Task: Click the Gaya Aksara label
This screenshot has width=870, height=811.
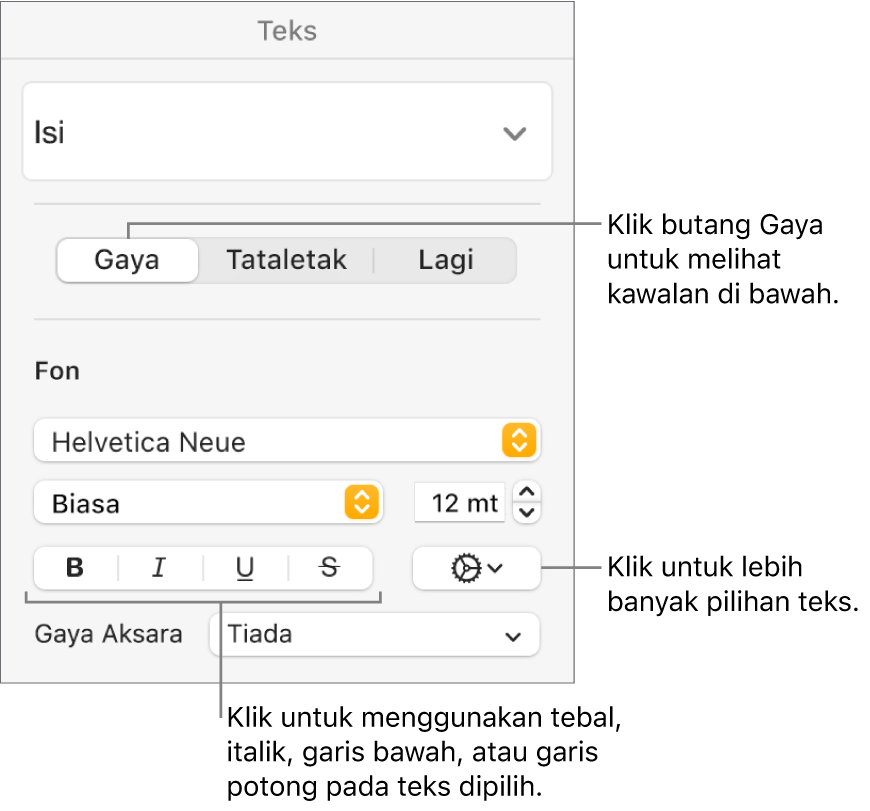Action: (109, 634)
